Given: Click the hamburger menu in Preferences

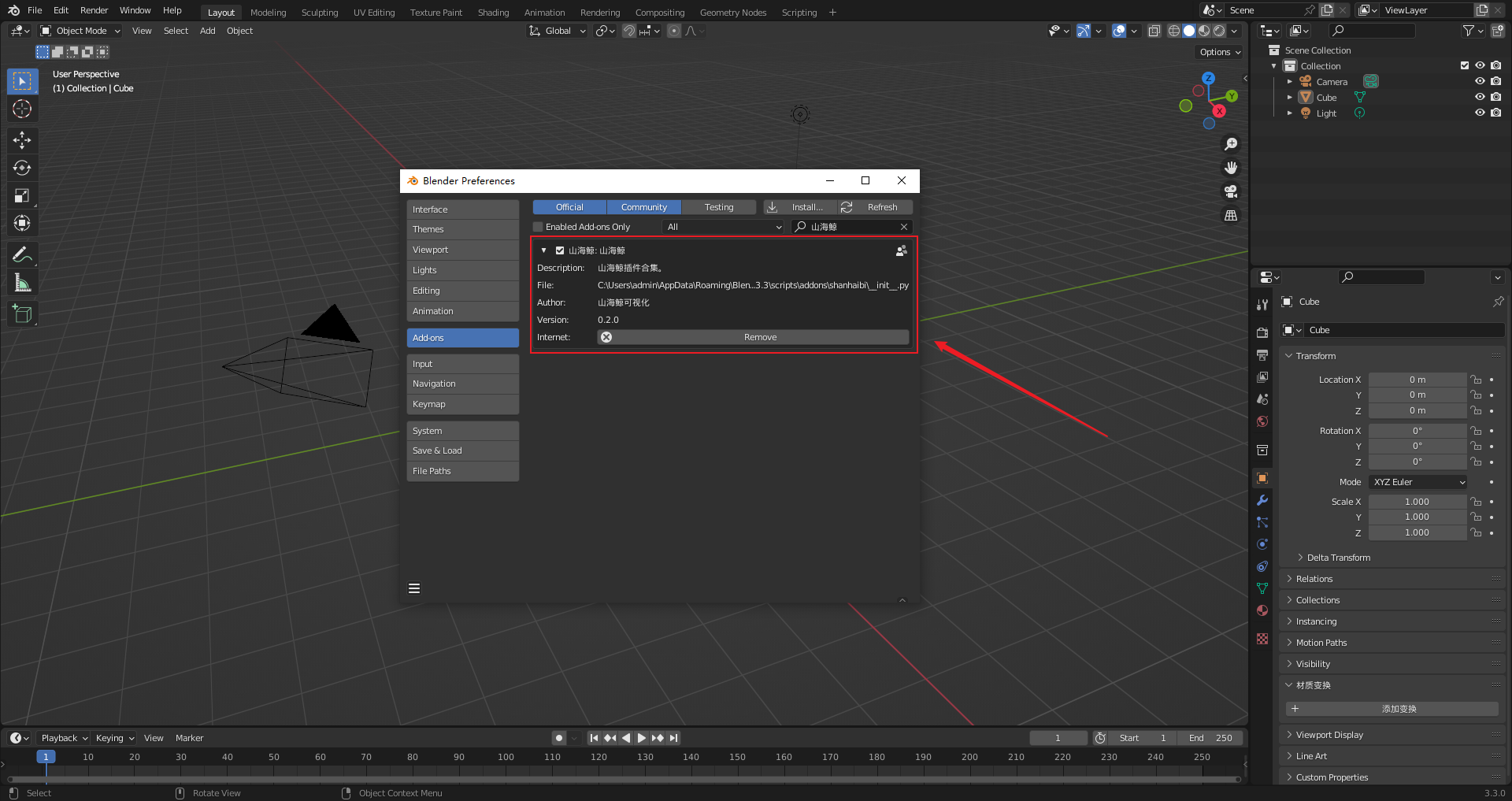Looking at the screenshot, I should pos(414,588).
